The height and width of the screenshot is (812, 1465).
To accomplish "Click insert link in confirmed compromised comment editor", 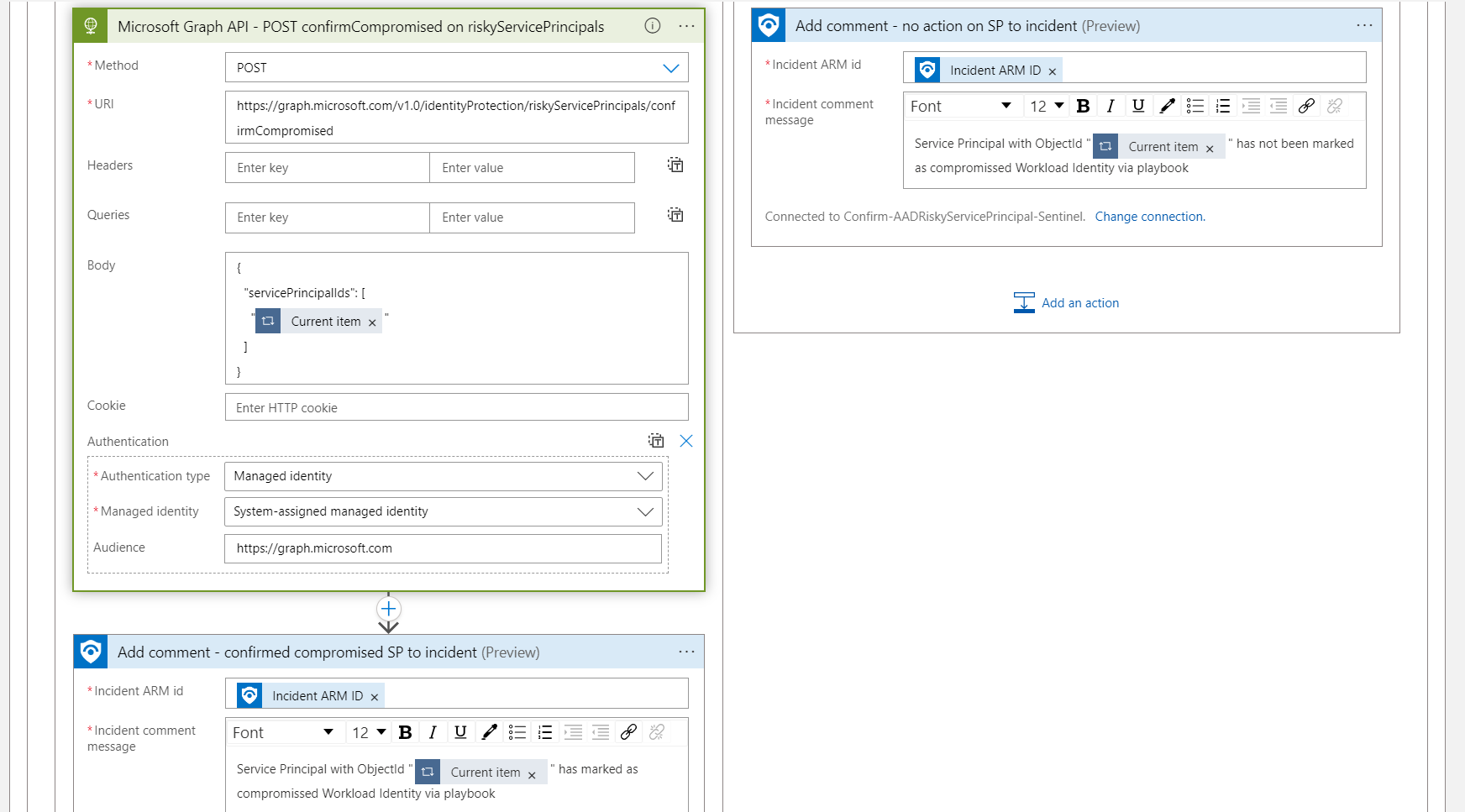I will click(x=628, y=732).
